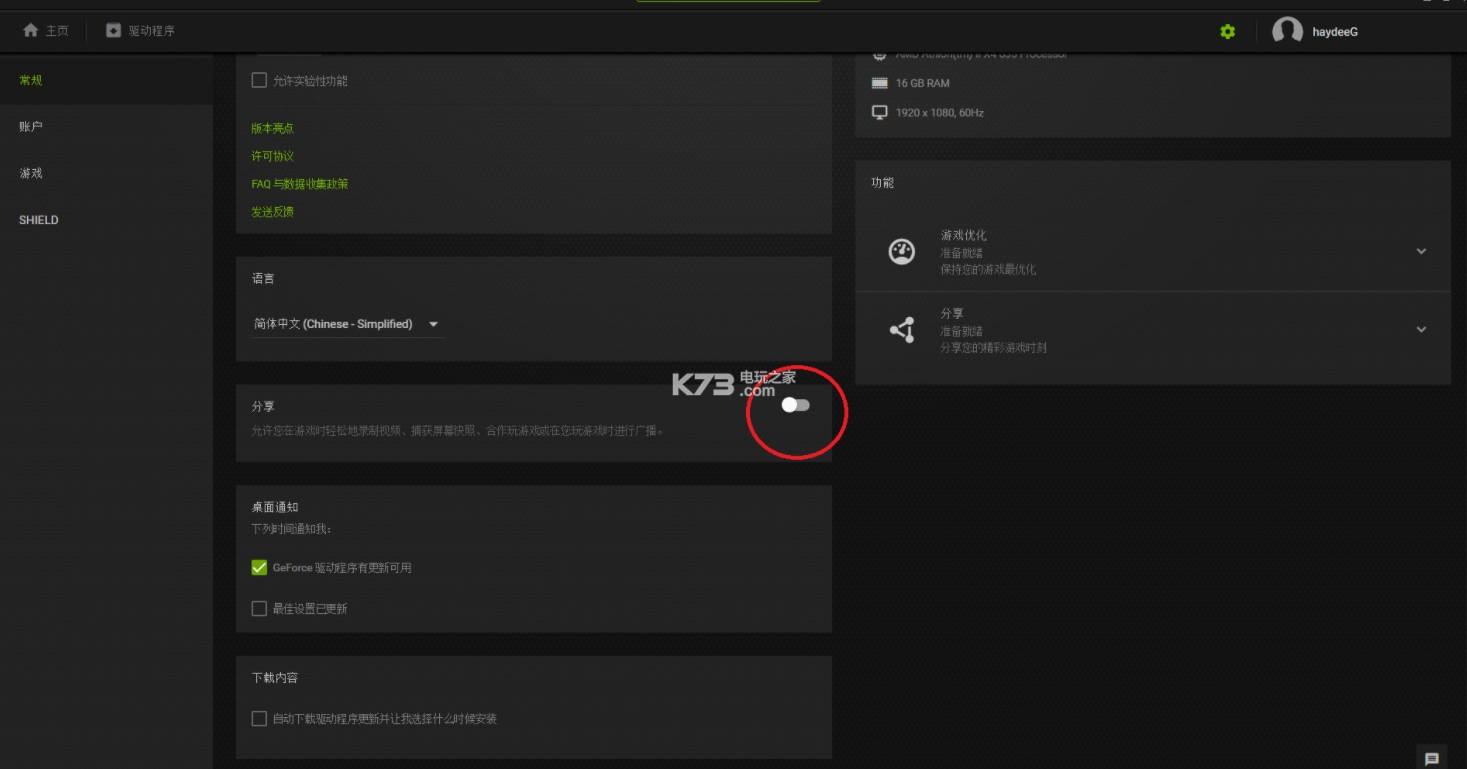This screenshot has width=1467, height=769.
Task: Uncheck GeForce 驱动程序有更新可用
Action: (259, 567)
